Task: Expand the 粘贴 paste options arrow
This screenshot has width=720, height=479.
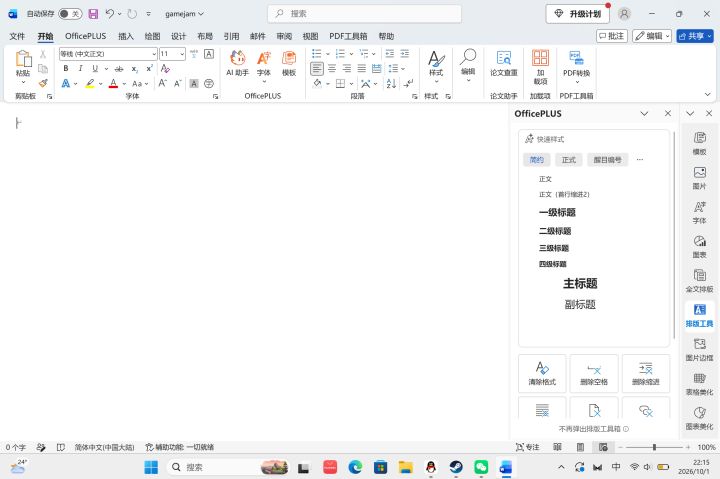Action: 23,83
